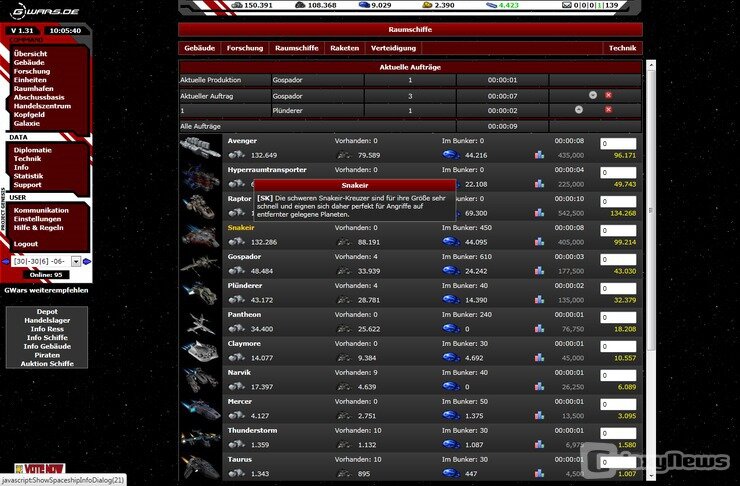Screen dimensions: 740x486
Task: Click Logout in the sidebar
Action: (25, 244)
